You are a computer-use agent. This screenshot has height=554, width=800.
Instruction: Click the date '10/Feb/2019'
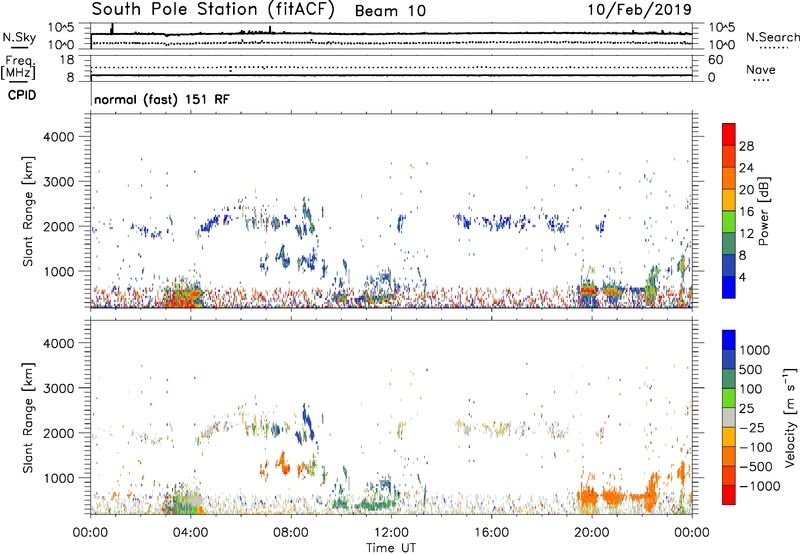pos(639,10)
